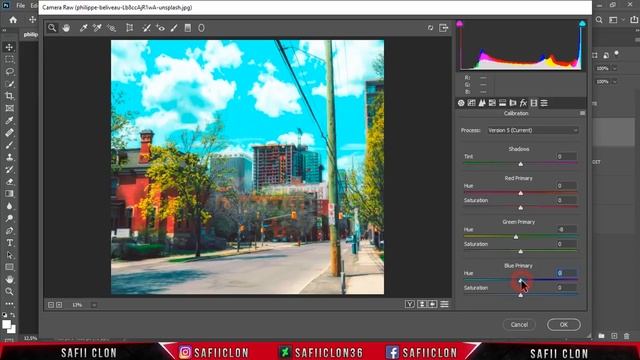The height and width of the screenshot is (360, 640).
Task: Click the Red Primary Saturation slider handle
Action: 520,208
